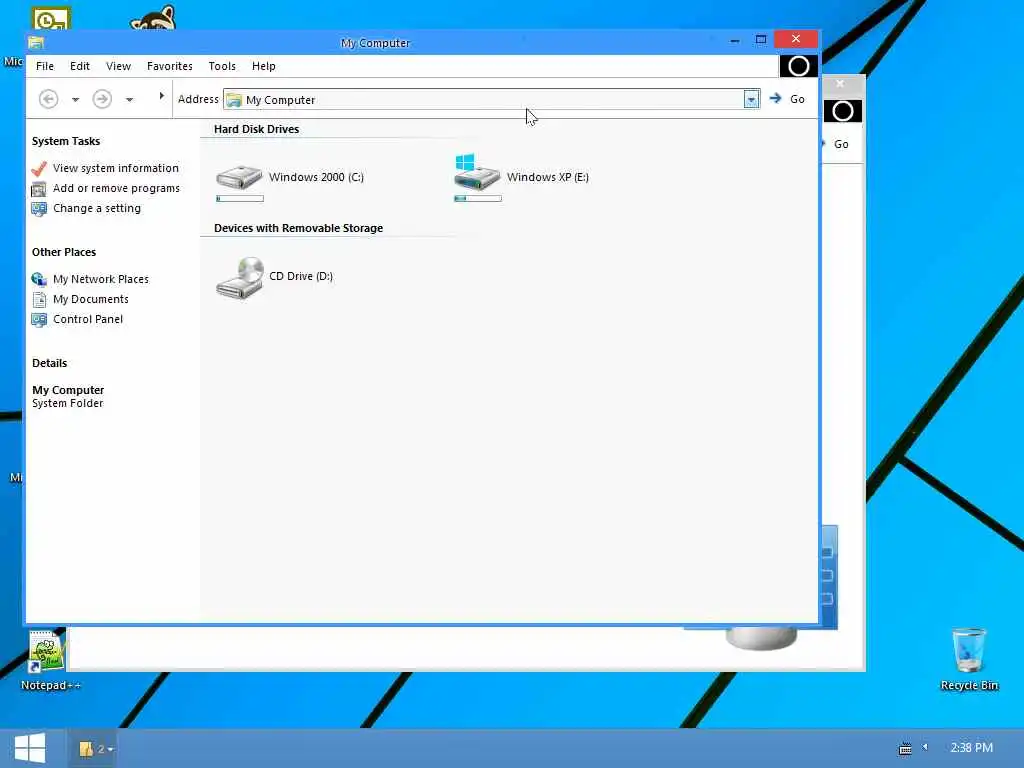Click View system information link

point(116,168)
